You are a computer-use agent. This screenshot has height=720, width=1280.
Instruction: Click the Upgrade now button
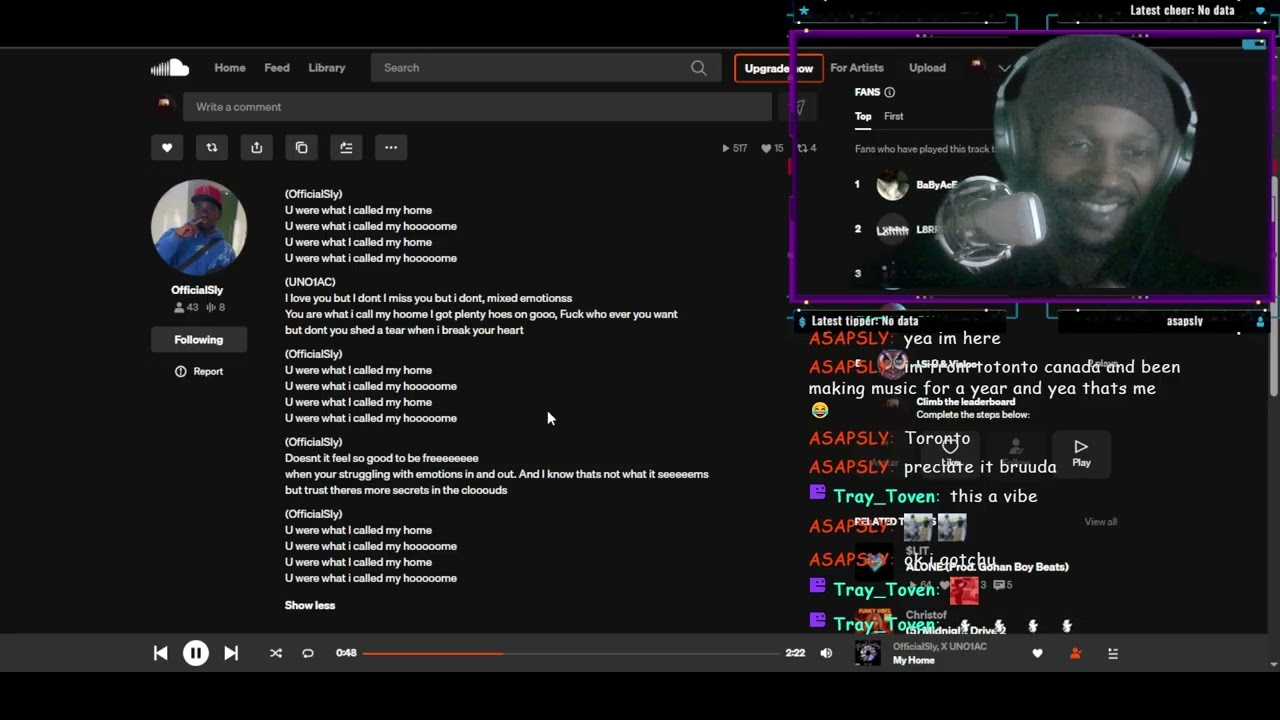778,68
